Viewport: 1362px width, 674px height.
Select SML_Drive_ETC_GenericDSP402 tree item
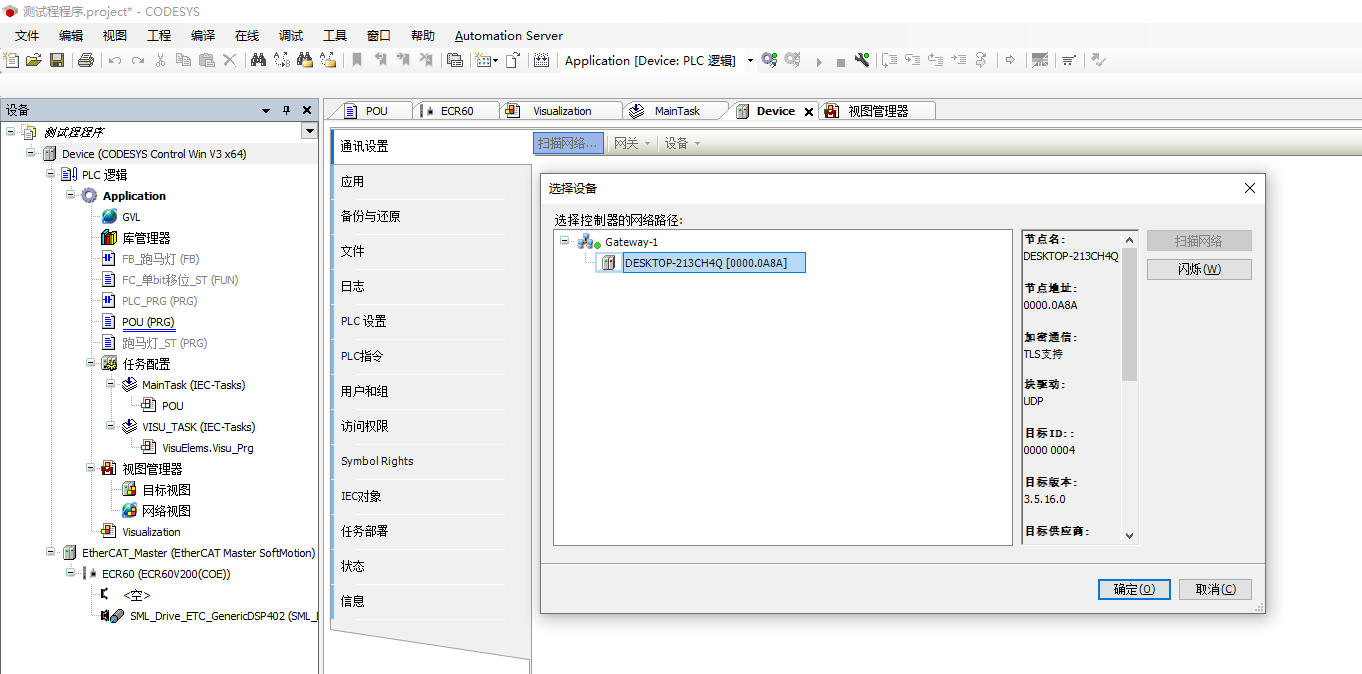223,616
